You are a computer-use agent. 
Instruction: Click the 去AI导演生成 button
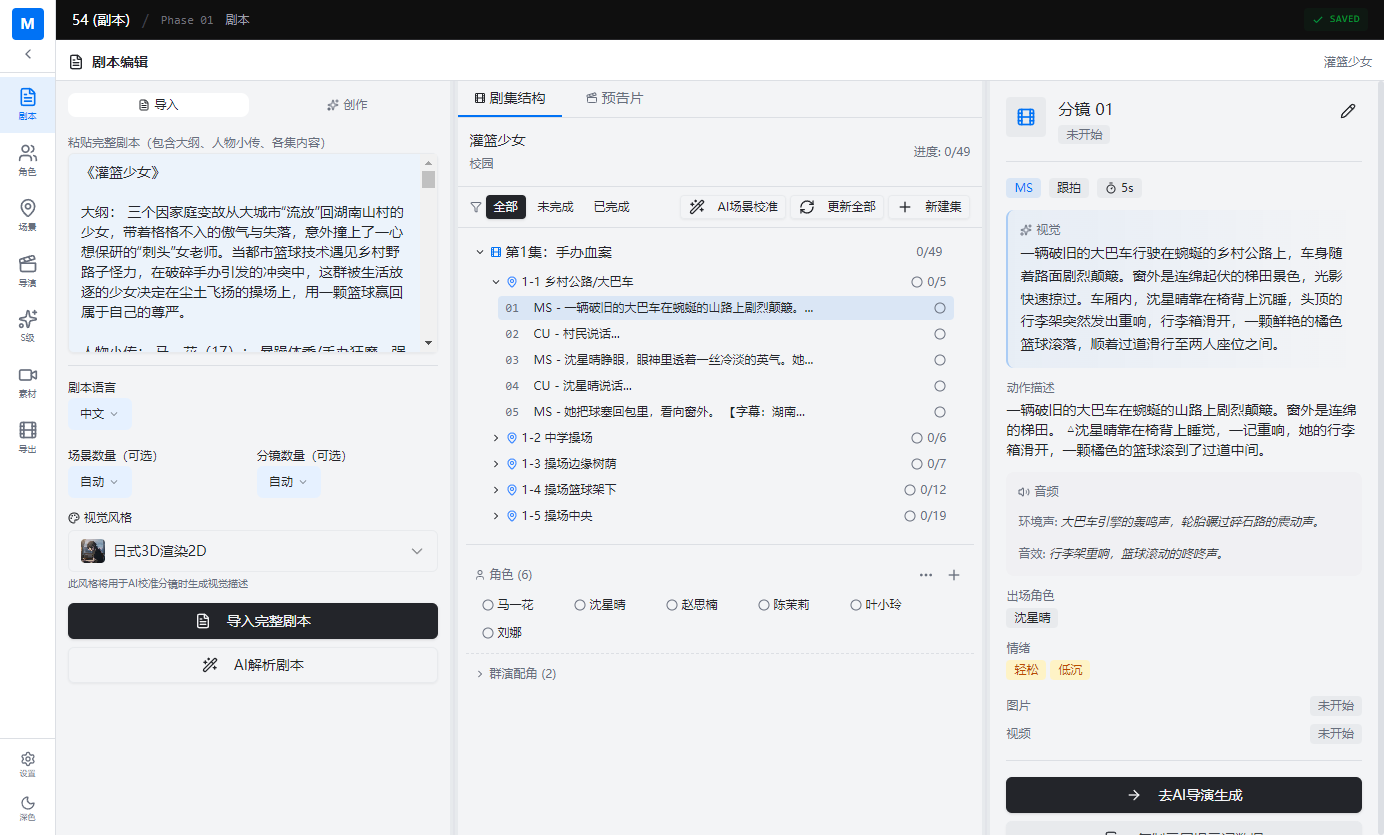(x=1183, y=794)
